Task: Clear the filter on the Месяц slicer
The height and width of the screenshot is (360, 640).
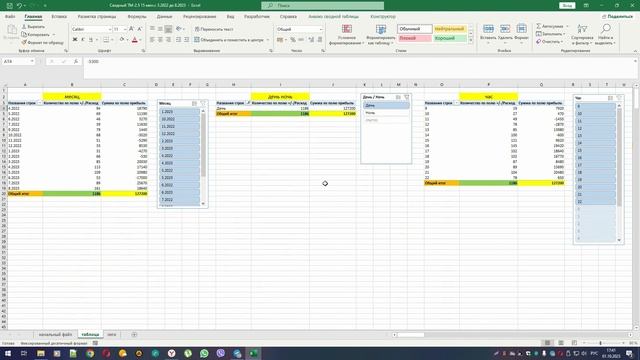Action: tap(203, 103)
